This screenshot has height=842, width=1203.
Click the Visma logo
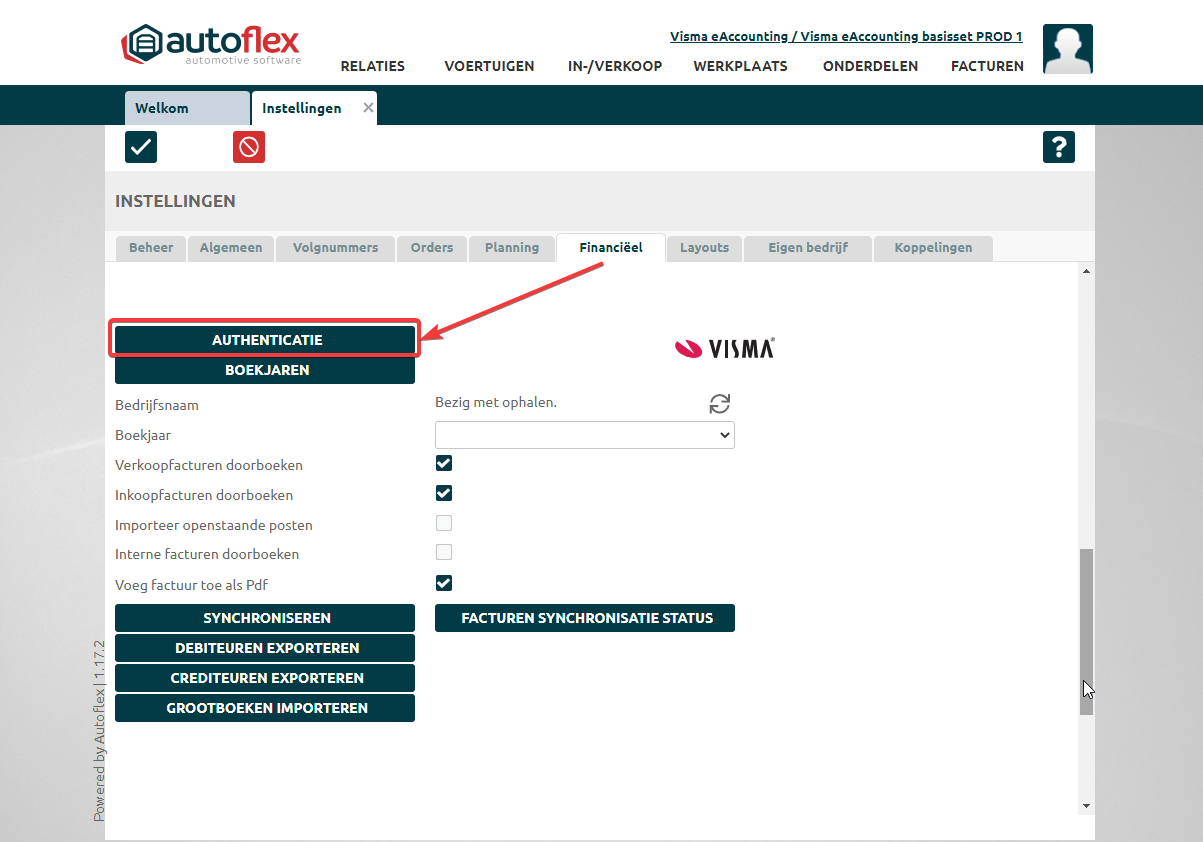[725, 348]
